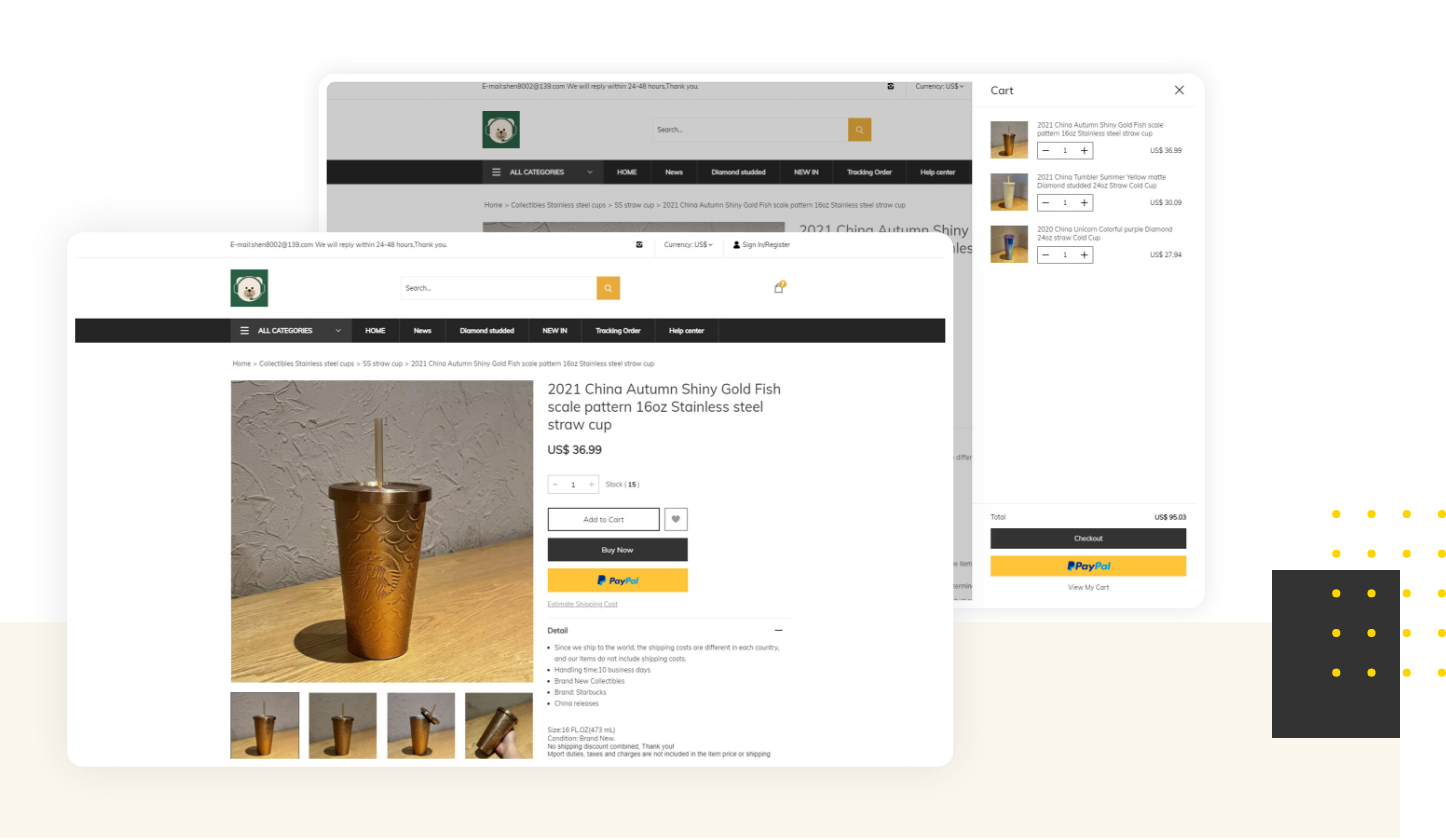Click the Estimate Shipping Cost link
This screenshot has height=840, width=1446.
click(582, 604)
